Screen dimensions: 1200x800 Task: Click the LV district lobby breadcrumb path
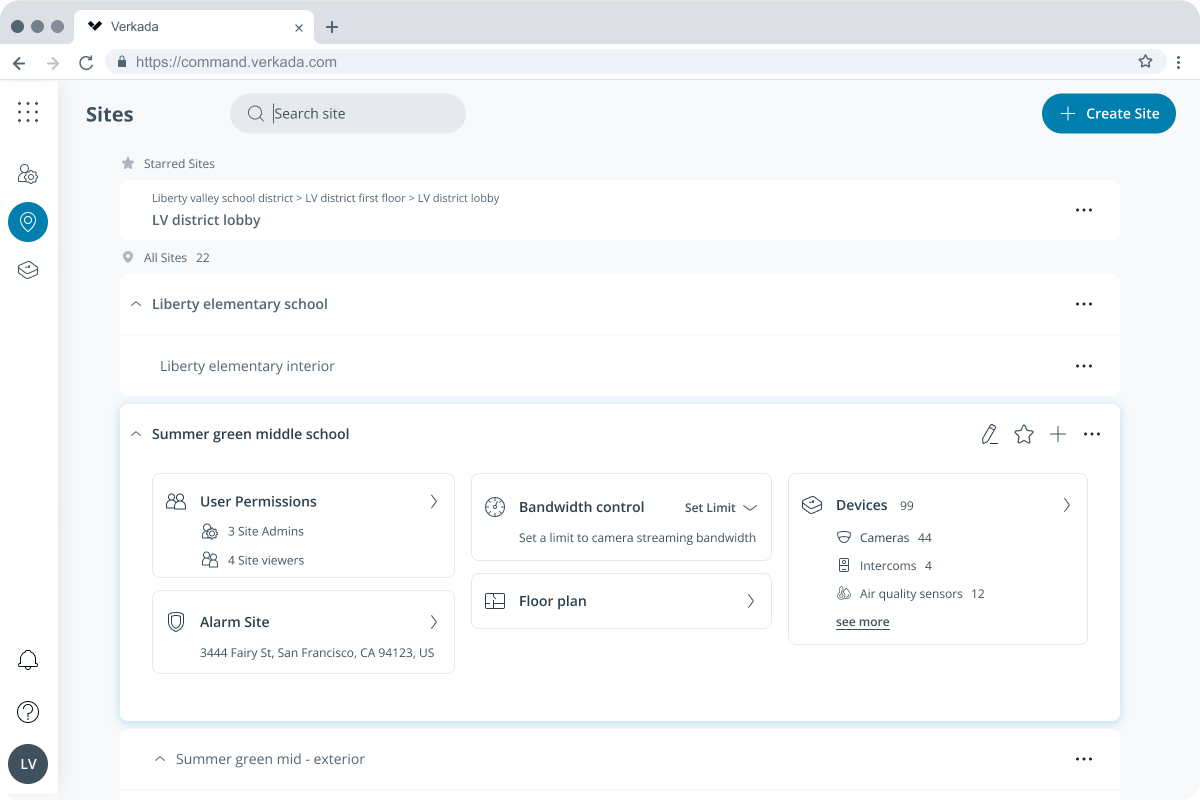(x=325, y=198)
